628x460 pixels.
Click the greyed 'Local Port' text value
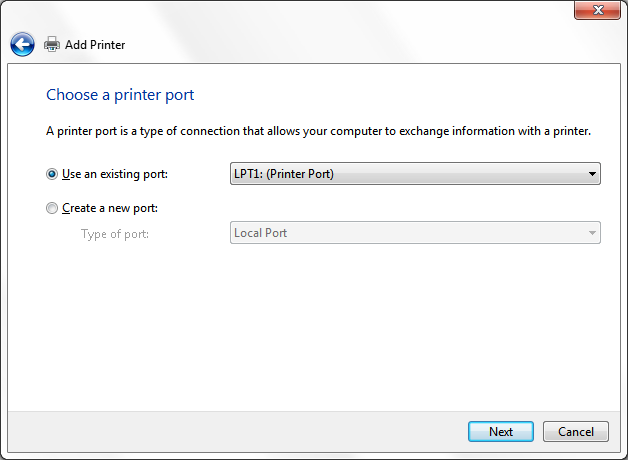260,233
